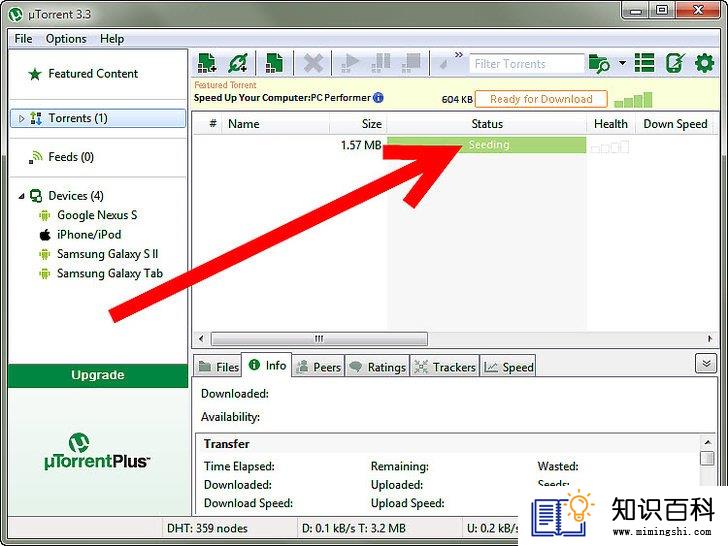Viewport: 728px width, 546px height.
Task: Select the Google Nexus S device
Action: click(x=97, y=215)
